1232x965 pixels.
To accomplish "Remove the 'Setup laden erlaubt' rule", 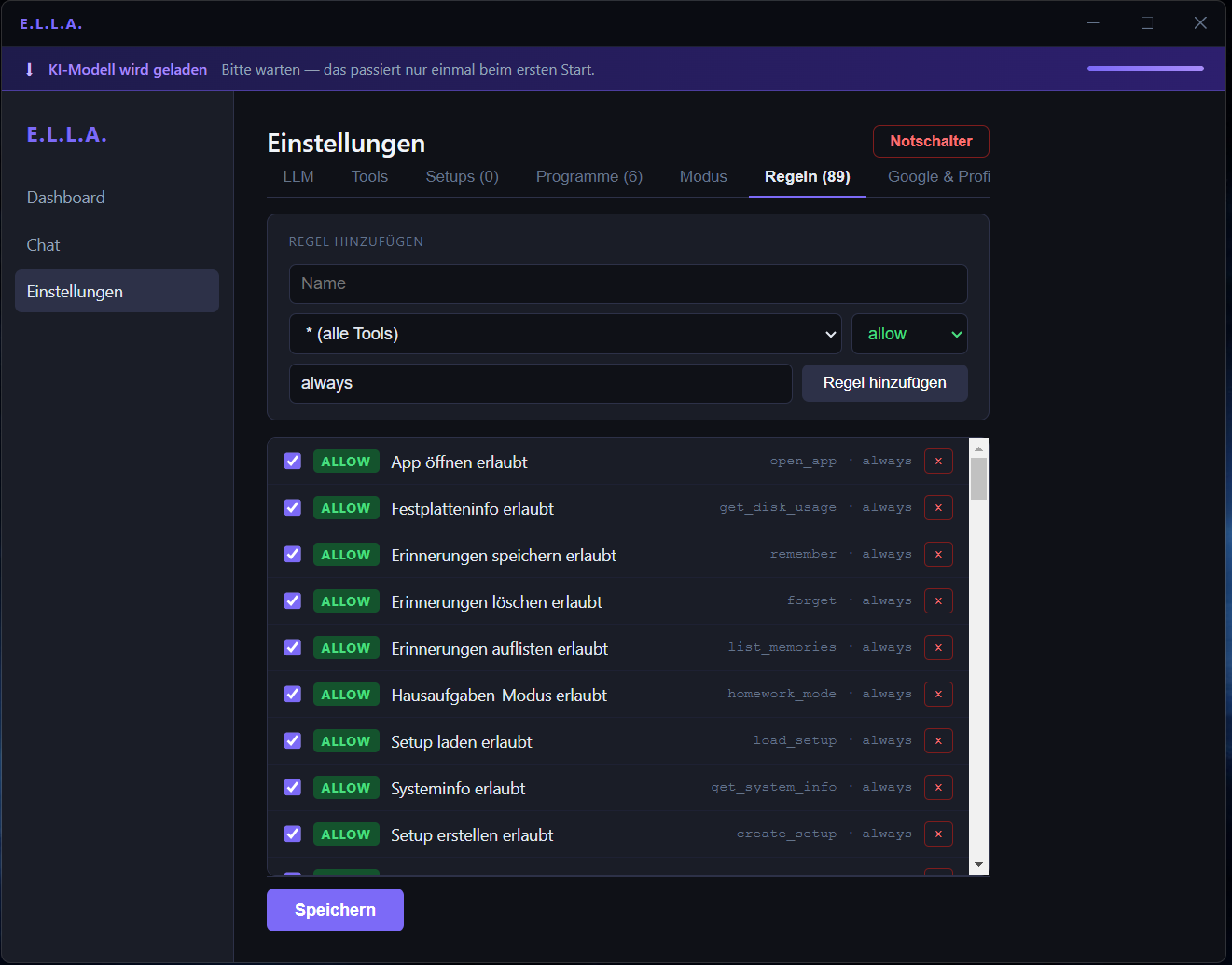I will [938, 741].
